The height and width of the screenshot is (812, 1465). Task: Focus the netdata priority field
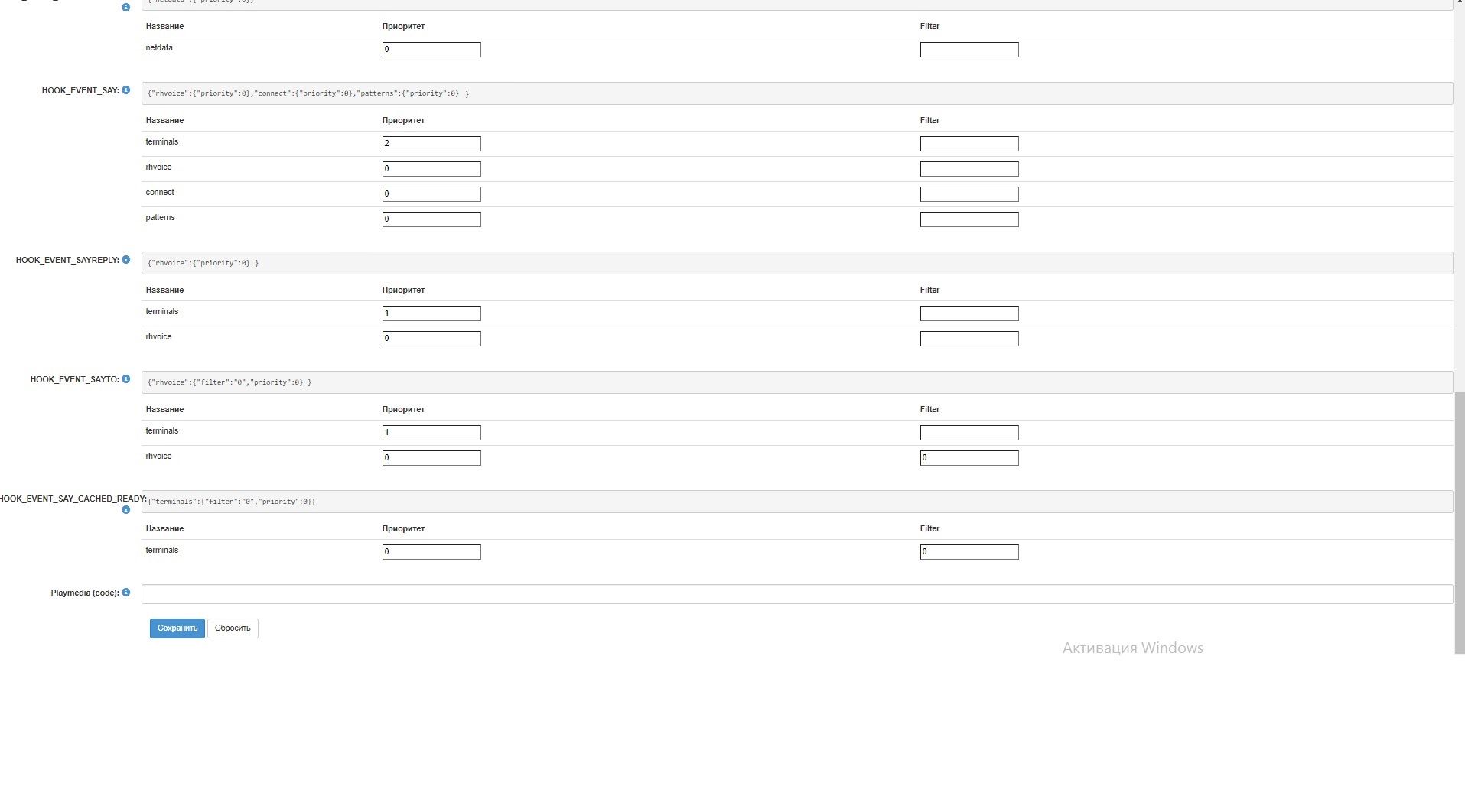click(431, 50)
